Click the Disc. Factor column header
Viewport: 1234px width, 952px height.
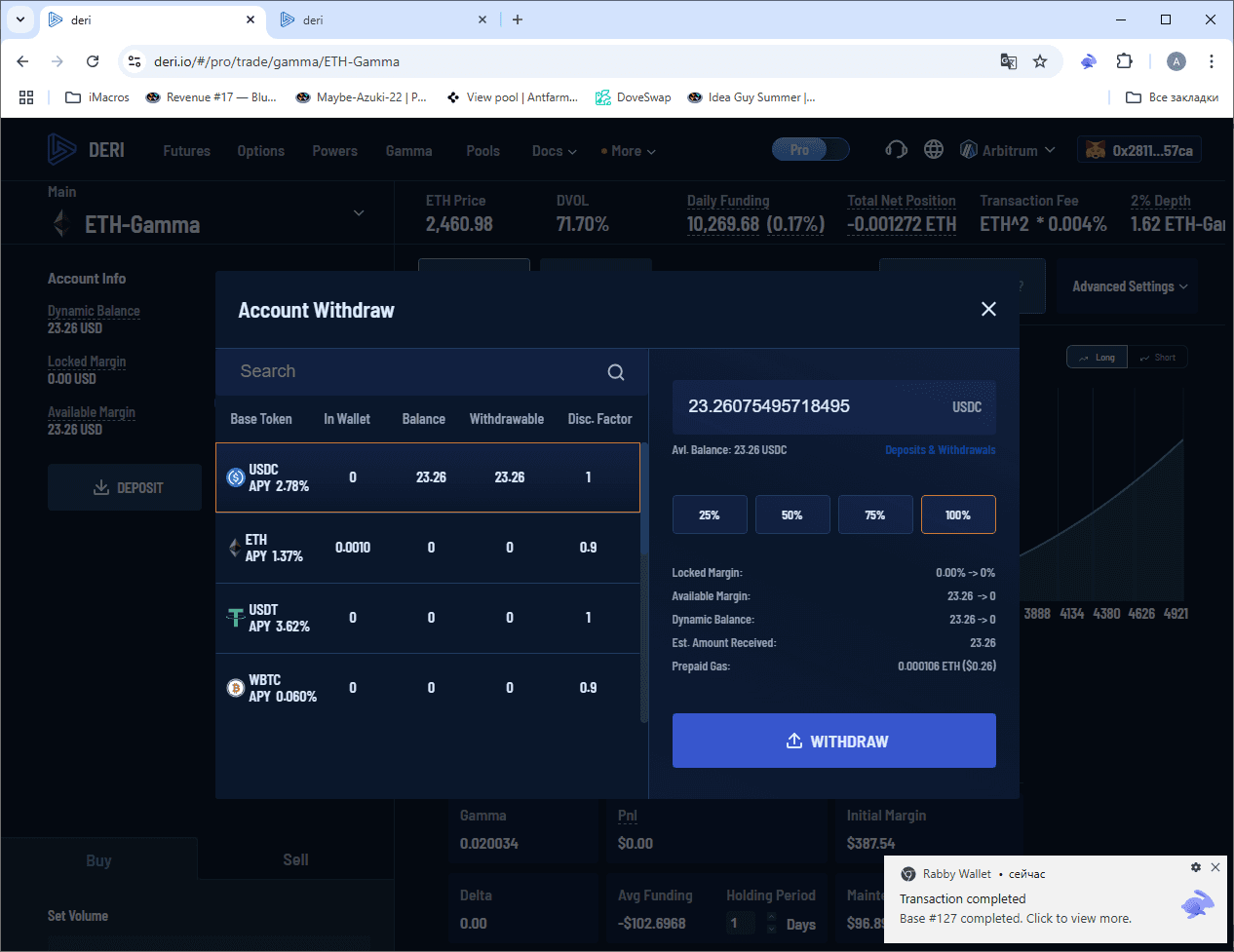point(600,419)
